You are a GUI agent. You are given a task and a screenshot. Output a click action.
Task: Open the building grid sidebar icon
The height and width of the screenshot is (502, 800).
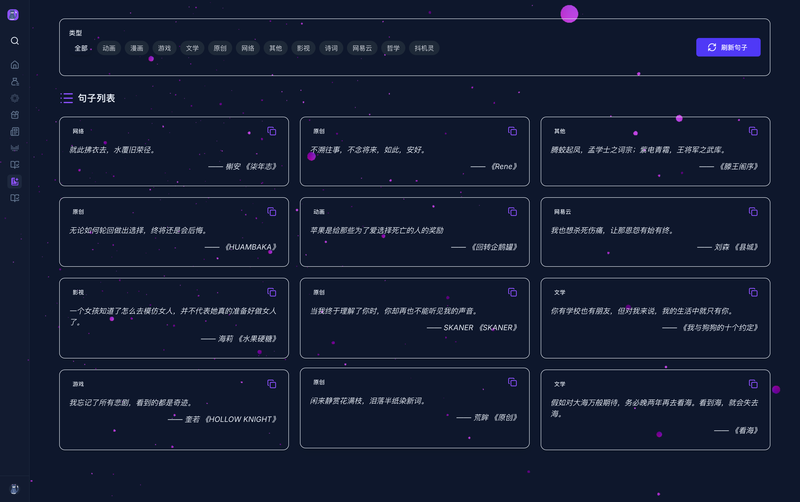[15, 132]
